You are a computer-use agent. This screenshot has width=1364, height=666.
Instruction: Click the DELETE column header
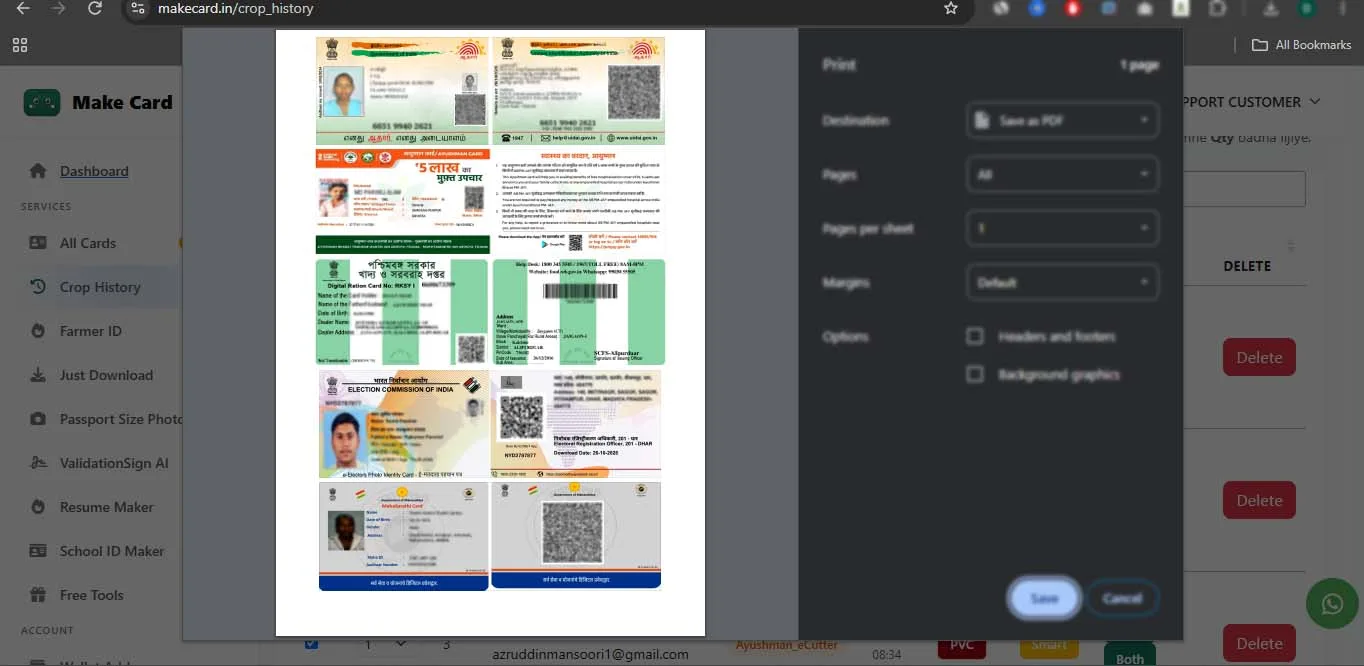(1247, 266)
